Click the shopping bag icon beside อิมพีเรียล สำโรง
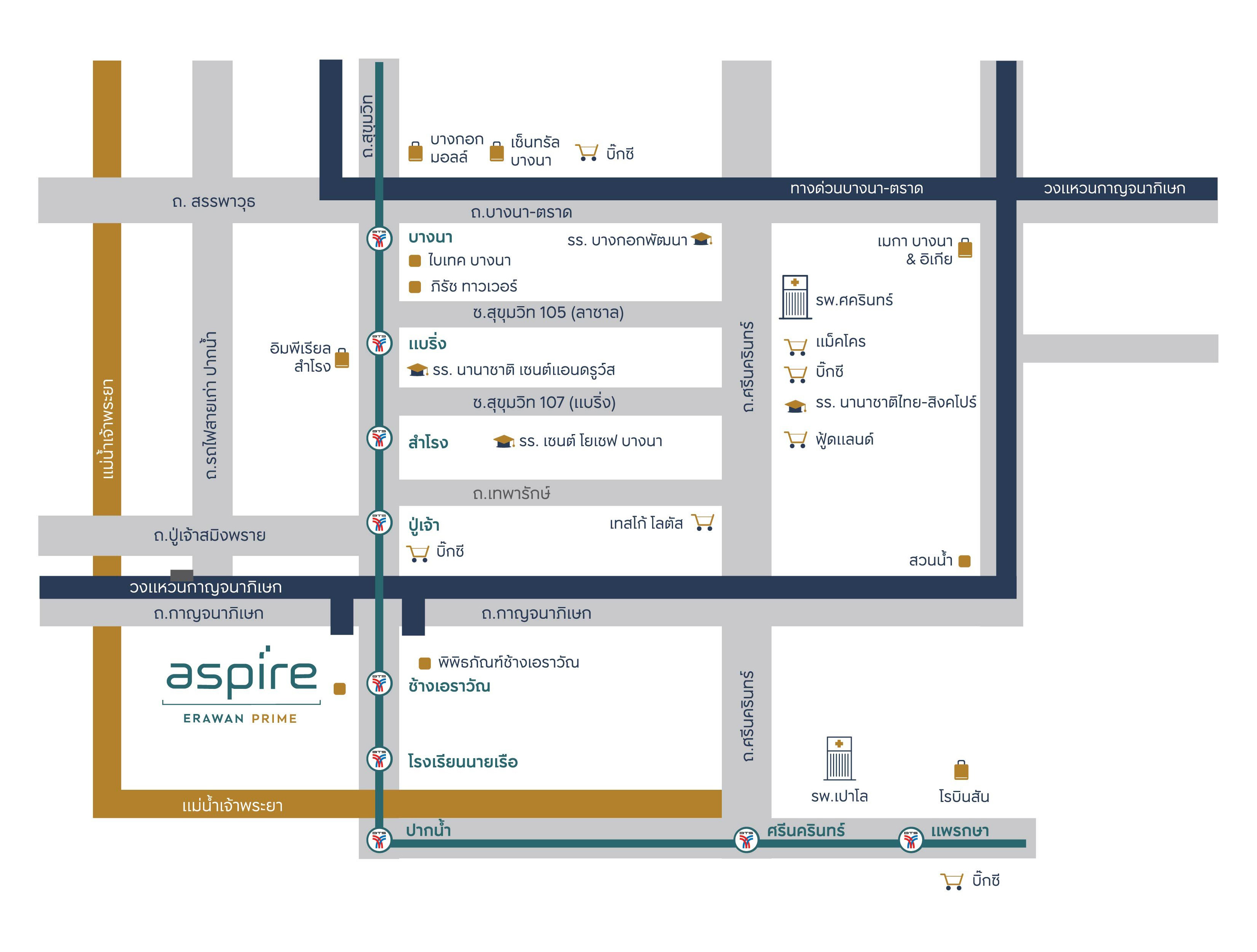Viewport: 1257px width, 952px height. click(342, 358)
